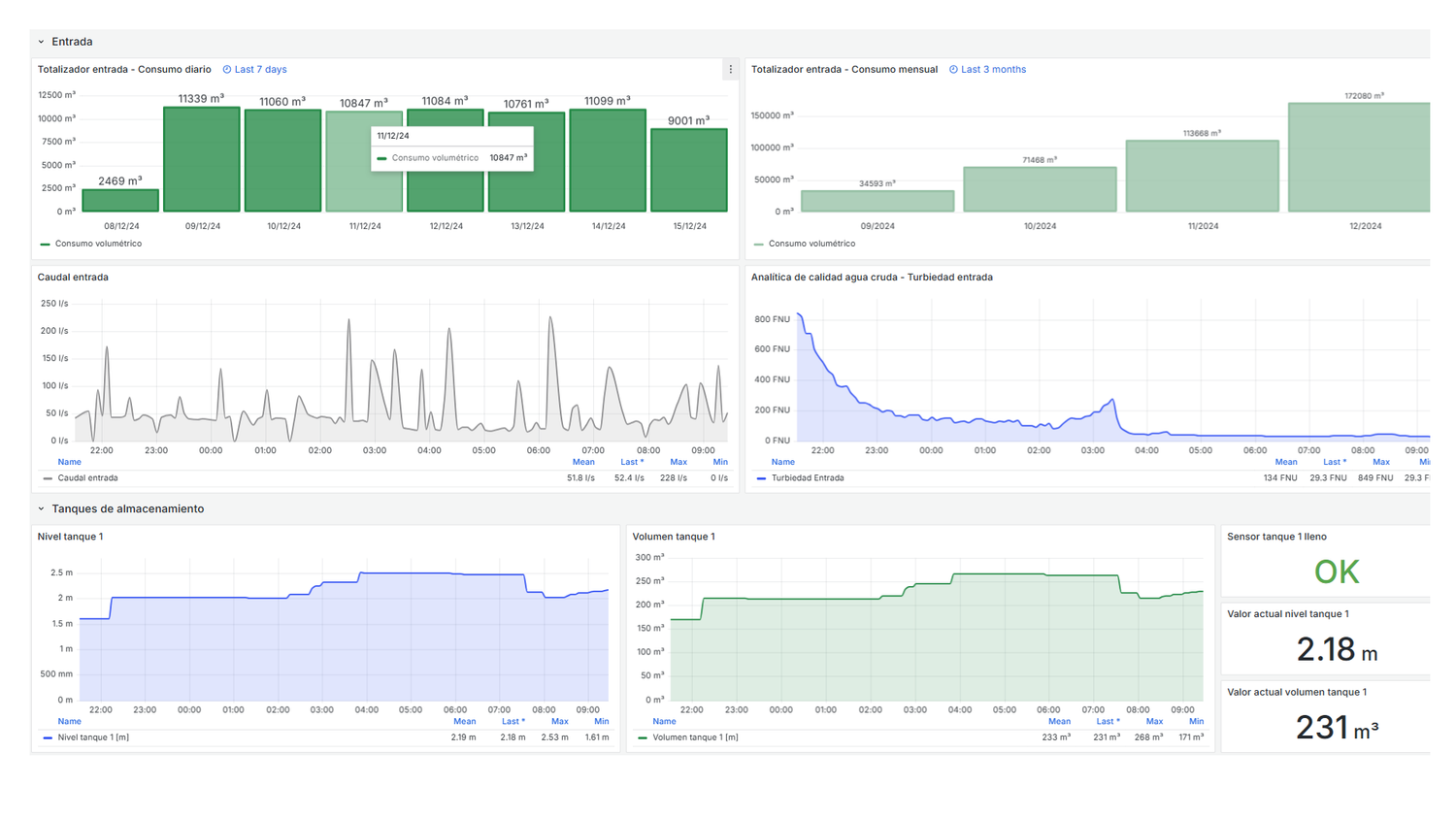This screenshot has width=1456, height=818.
Task: Click the 10/2024 monthly bar of 71468 m³
Action: 1040,189
